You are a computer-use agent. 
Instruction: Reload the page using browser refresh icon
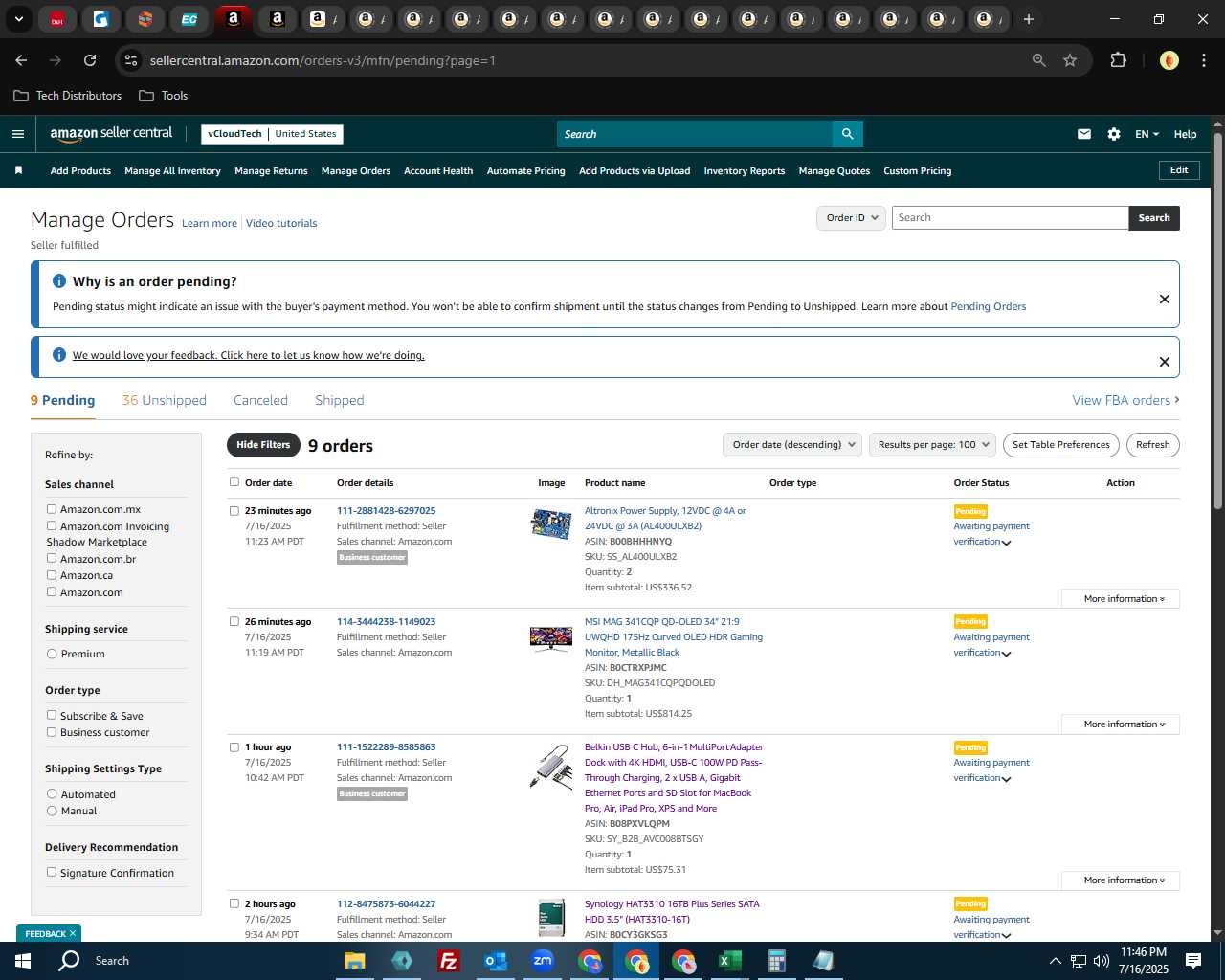[90, 60]
